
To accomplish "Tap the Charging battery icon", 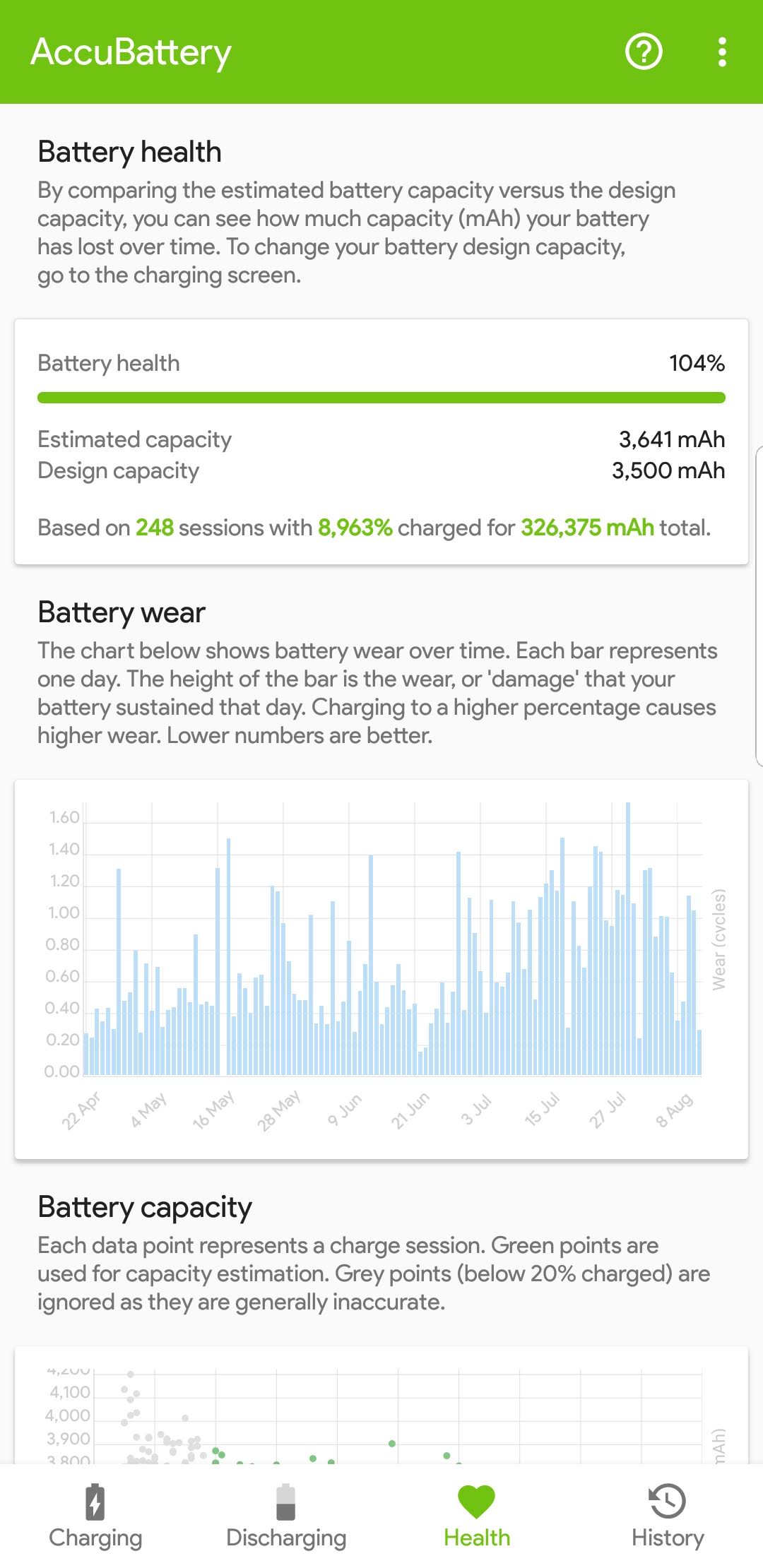I will [95, 1501].
